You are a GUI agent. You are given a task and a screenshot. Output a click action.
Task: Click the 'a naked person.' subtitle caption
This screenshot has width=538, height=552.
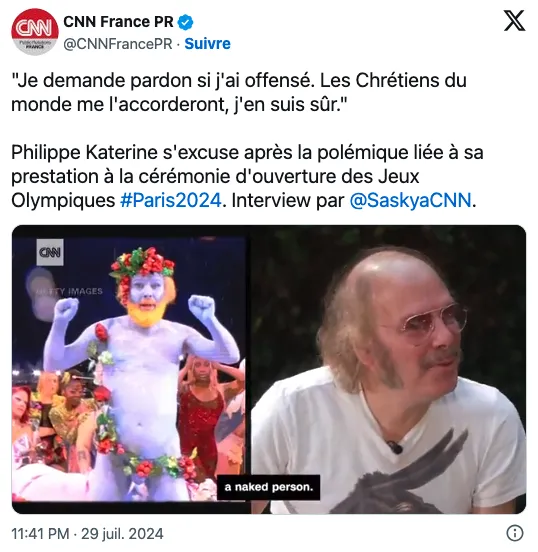tap(269, 487)
